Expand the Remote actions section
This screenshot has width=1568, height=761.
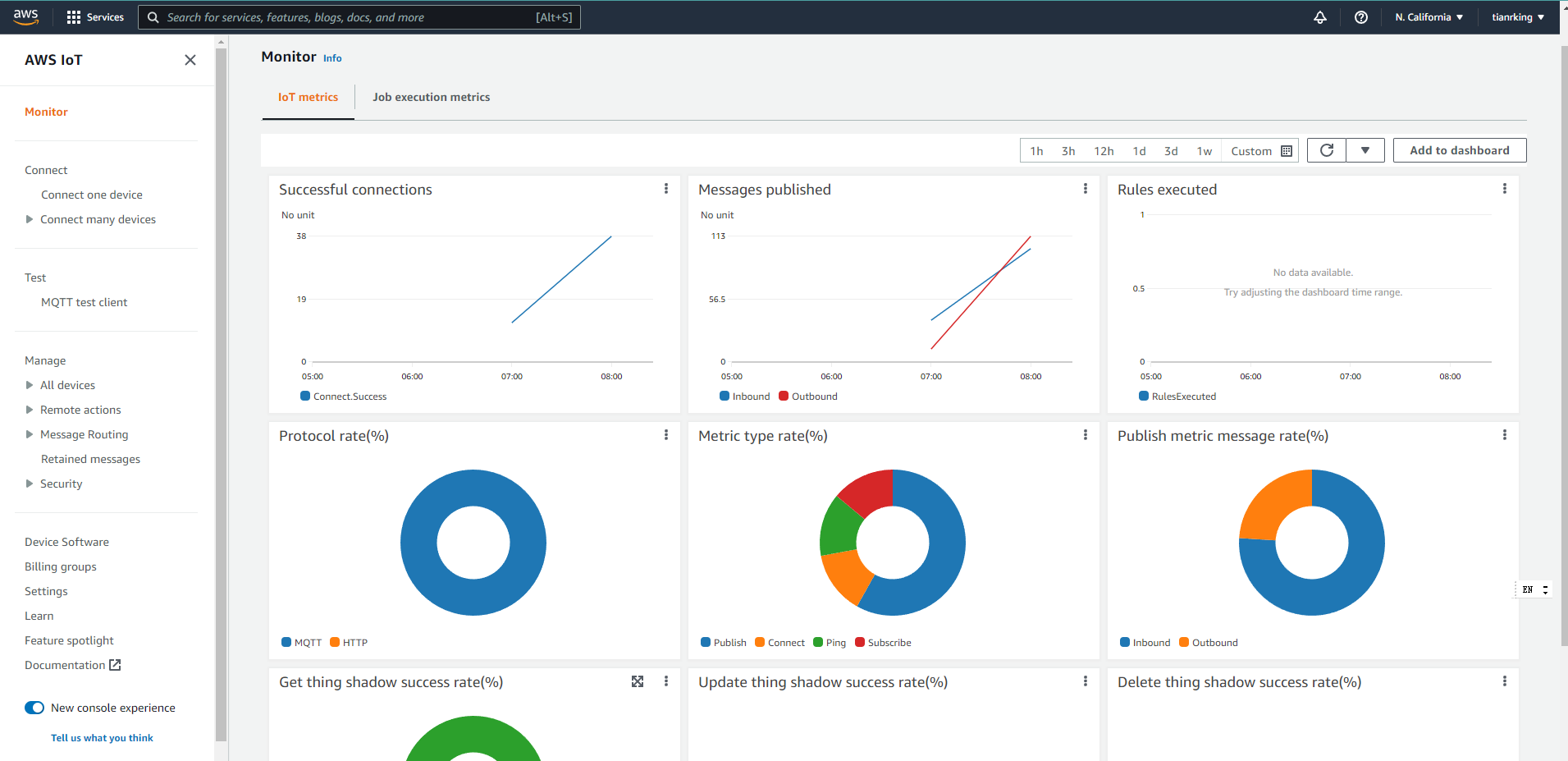30,410
